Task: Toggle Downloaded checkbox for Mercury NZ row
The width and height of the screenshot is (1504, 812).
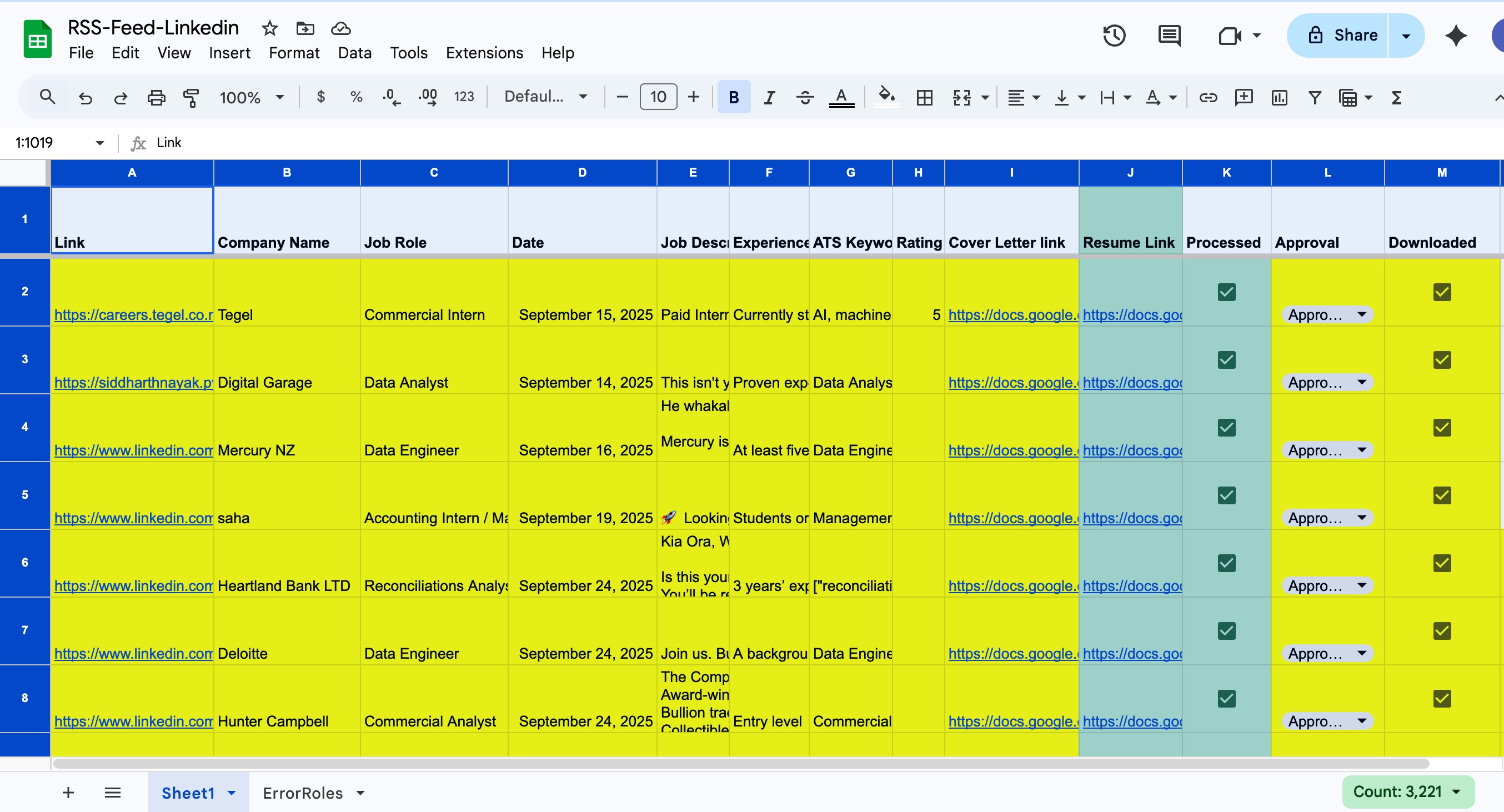Action: pos(1442,427)
